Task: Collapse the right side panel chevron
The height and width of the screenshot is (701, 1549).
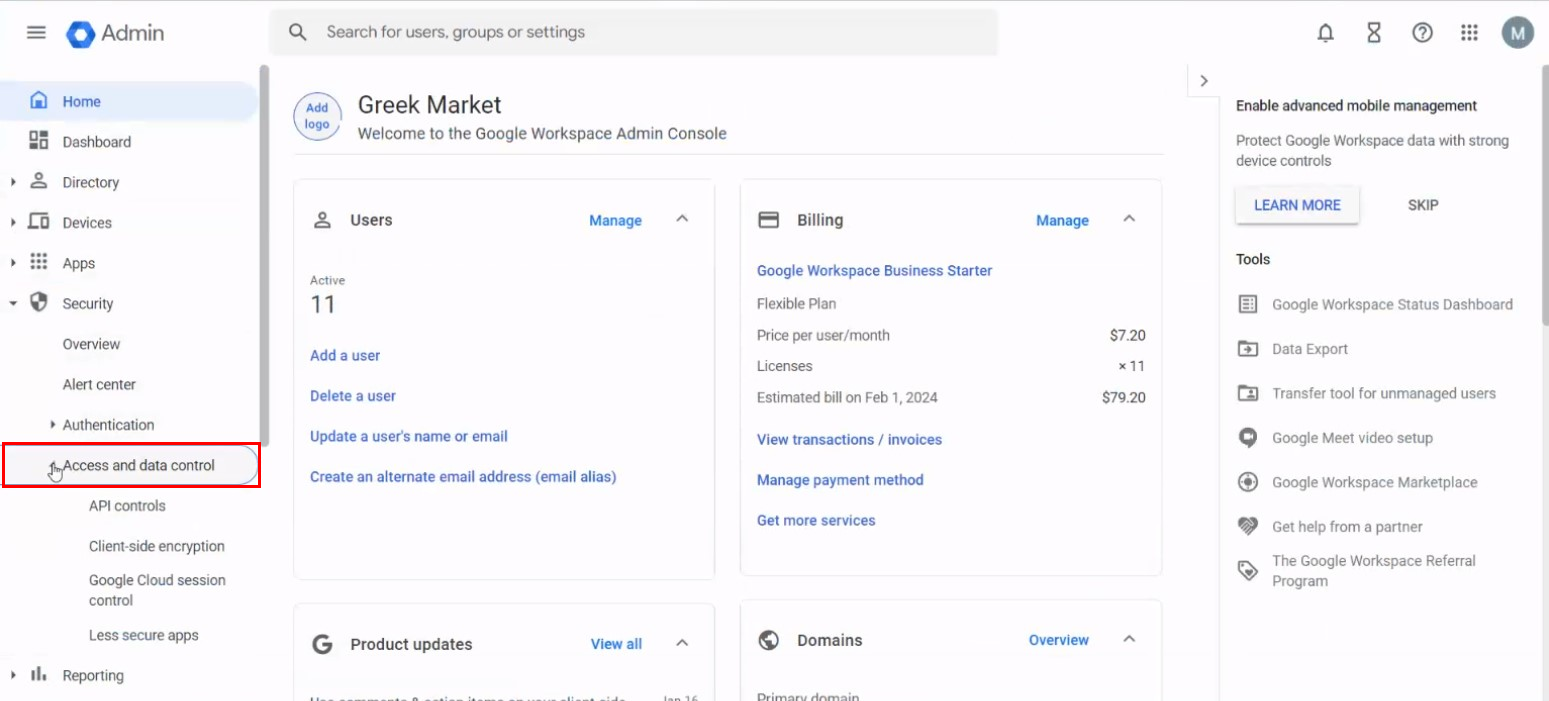Action: pyautogui.click(x=1203, y=81)
